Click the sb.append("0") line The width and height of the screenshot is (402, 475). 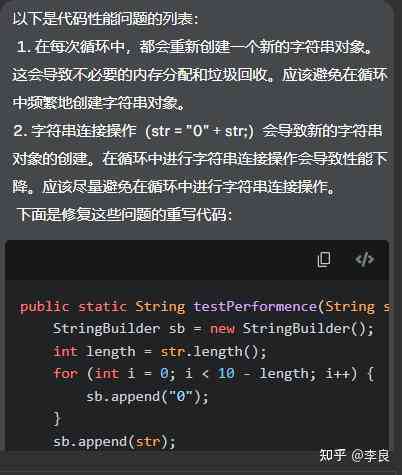coord(147,397)
